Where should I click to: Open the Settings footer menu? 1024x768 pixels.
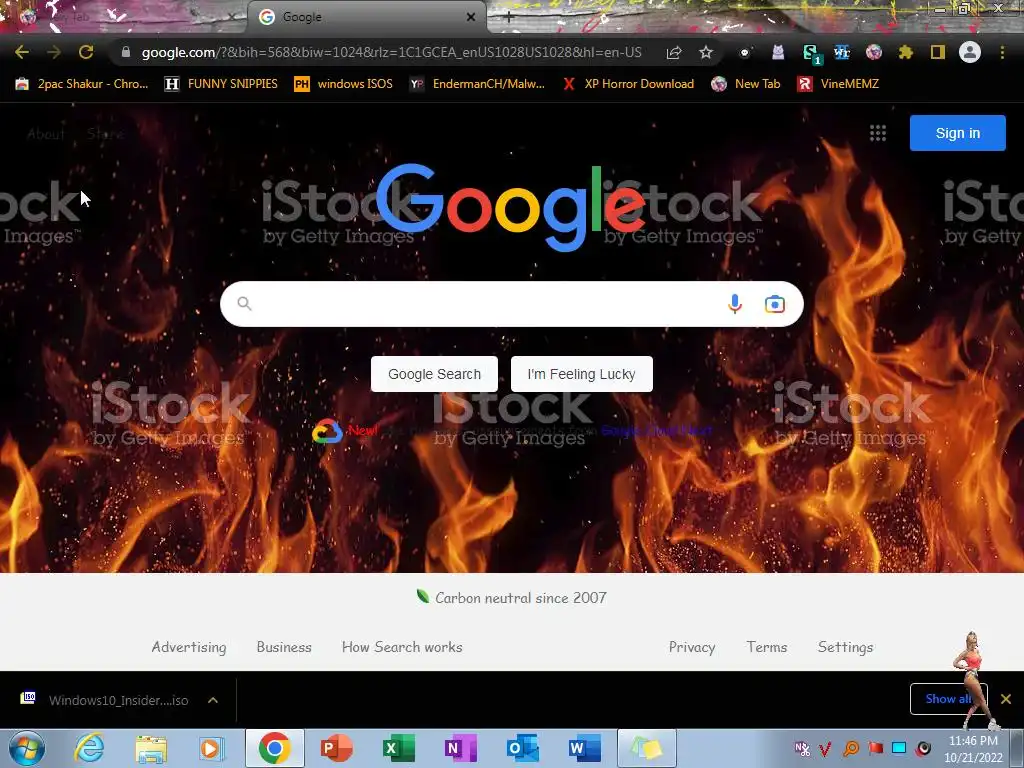point(845,647)
